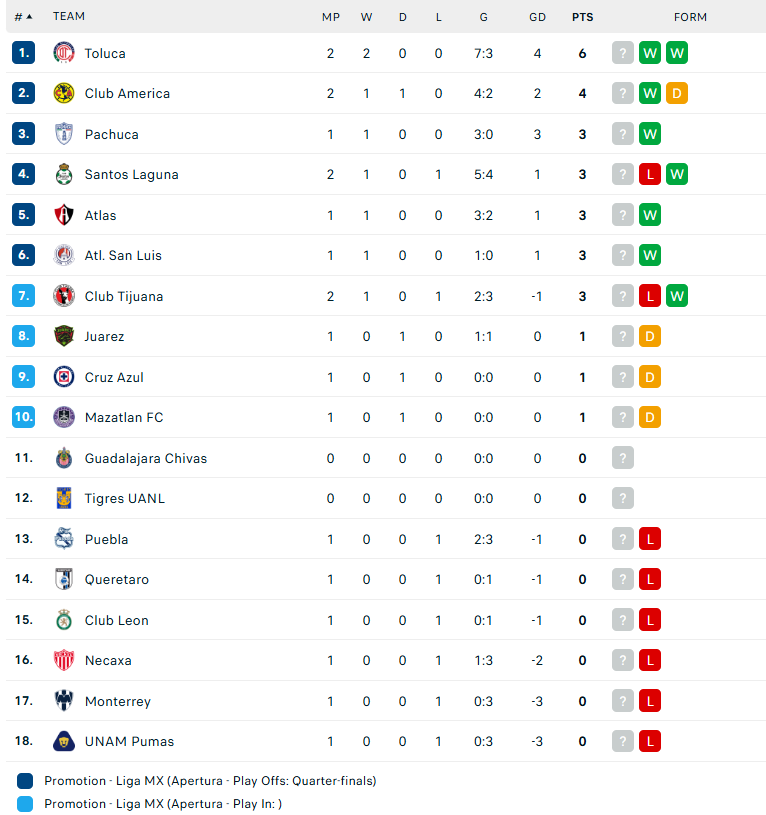766x815 pixels.
Task: Click Club Tijuana team name
Action: 124,296
